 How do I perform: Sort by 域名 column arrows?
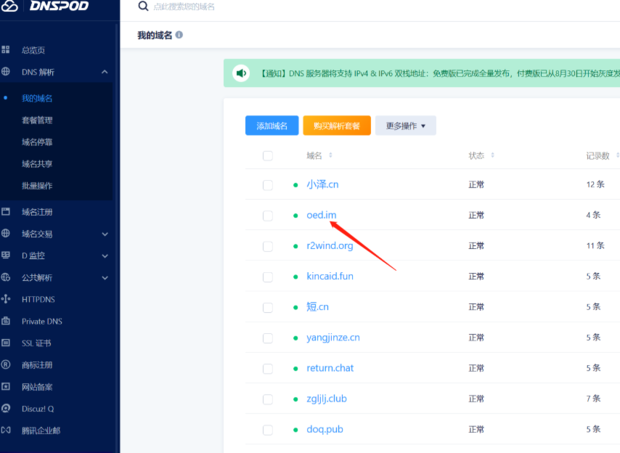[331, 155]
